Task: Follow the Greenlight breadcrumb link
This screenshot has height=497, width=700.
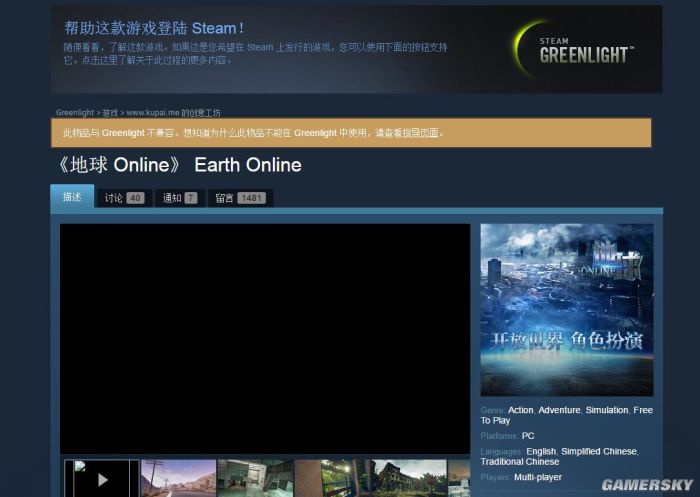Action: tap(75, 113)
